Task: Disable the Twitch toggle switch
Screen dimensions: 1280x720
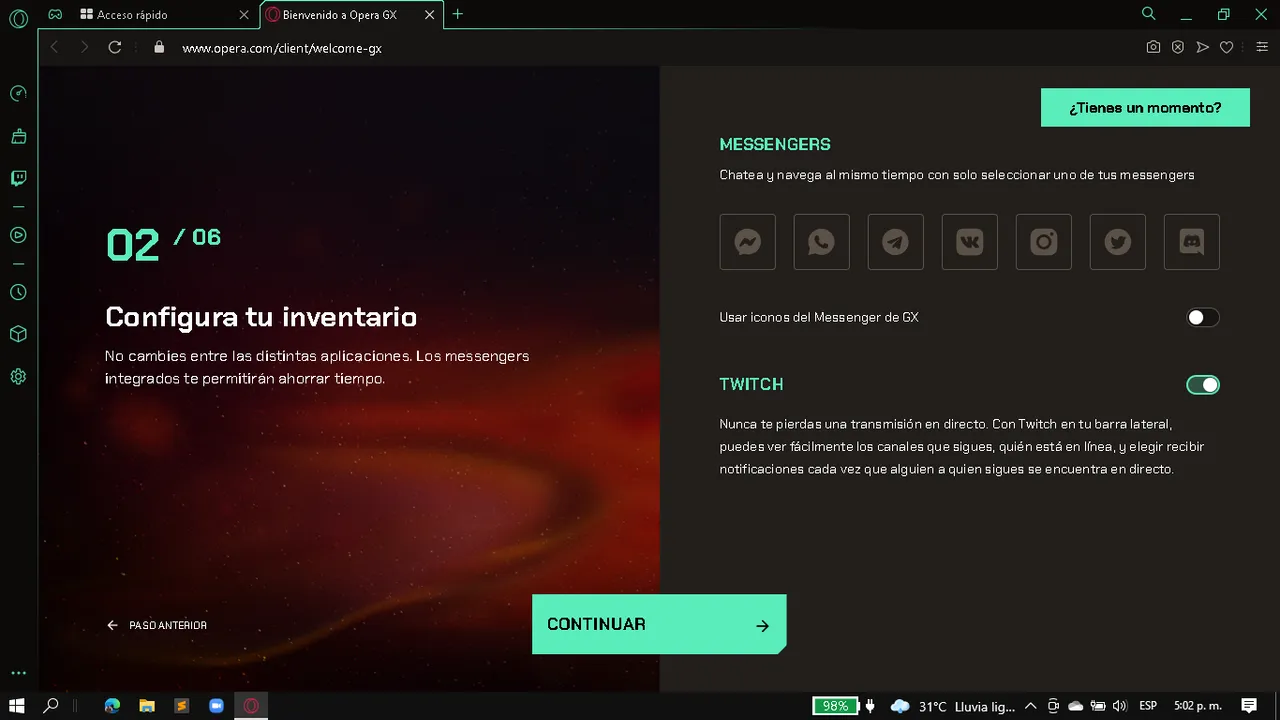Action: tap(1203, 384)
